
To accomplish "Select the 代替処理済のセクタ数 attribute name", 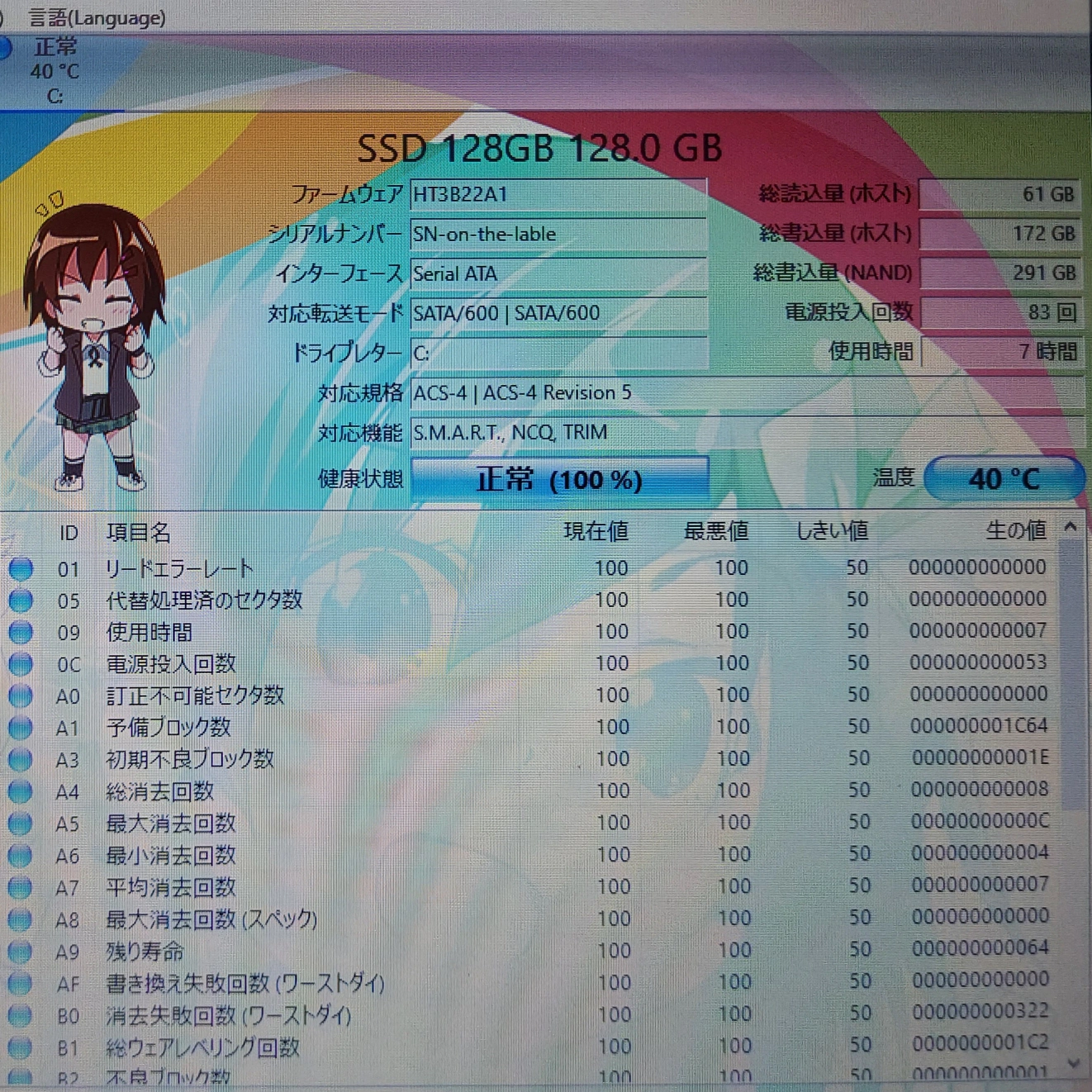I will [x=204, y=601].
